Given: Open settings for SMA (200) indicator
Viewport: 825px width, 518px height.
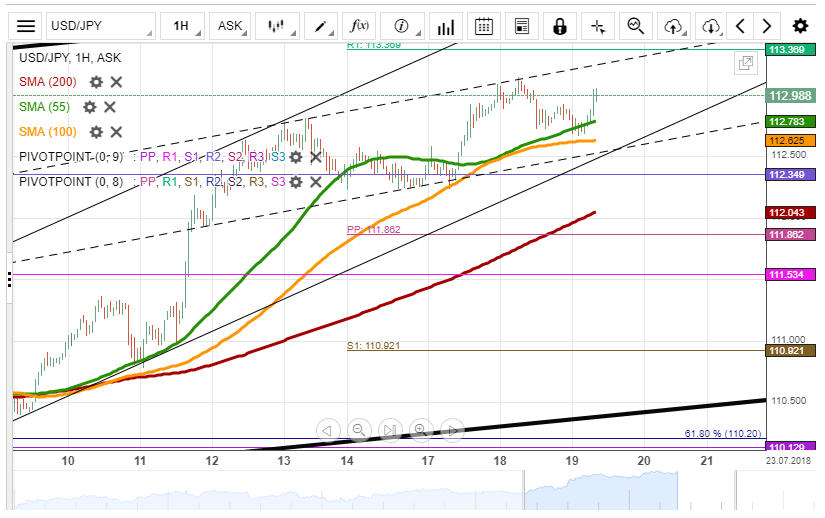Looking at the screenshot, I should [96, 82].
